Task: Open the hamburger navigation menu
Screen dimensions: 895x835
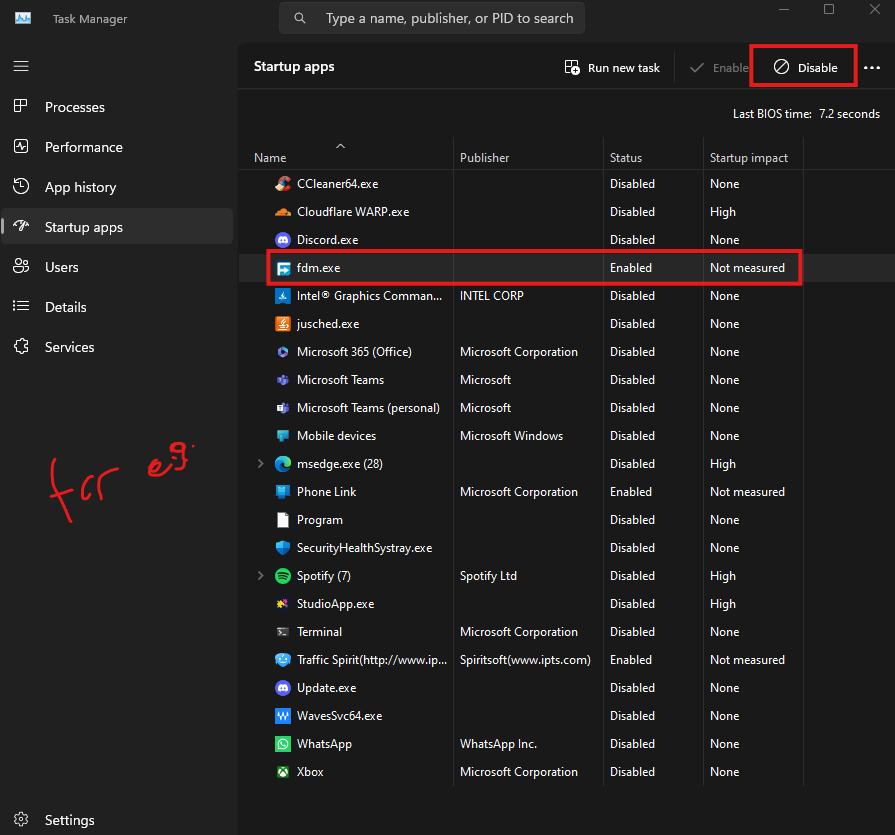Action: (21, 66)
